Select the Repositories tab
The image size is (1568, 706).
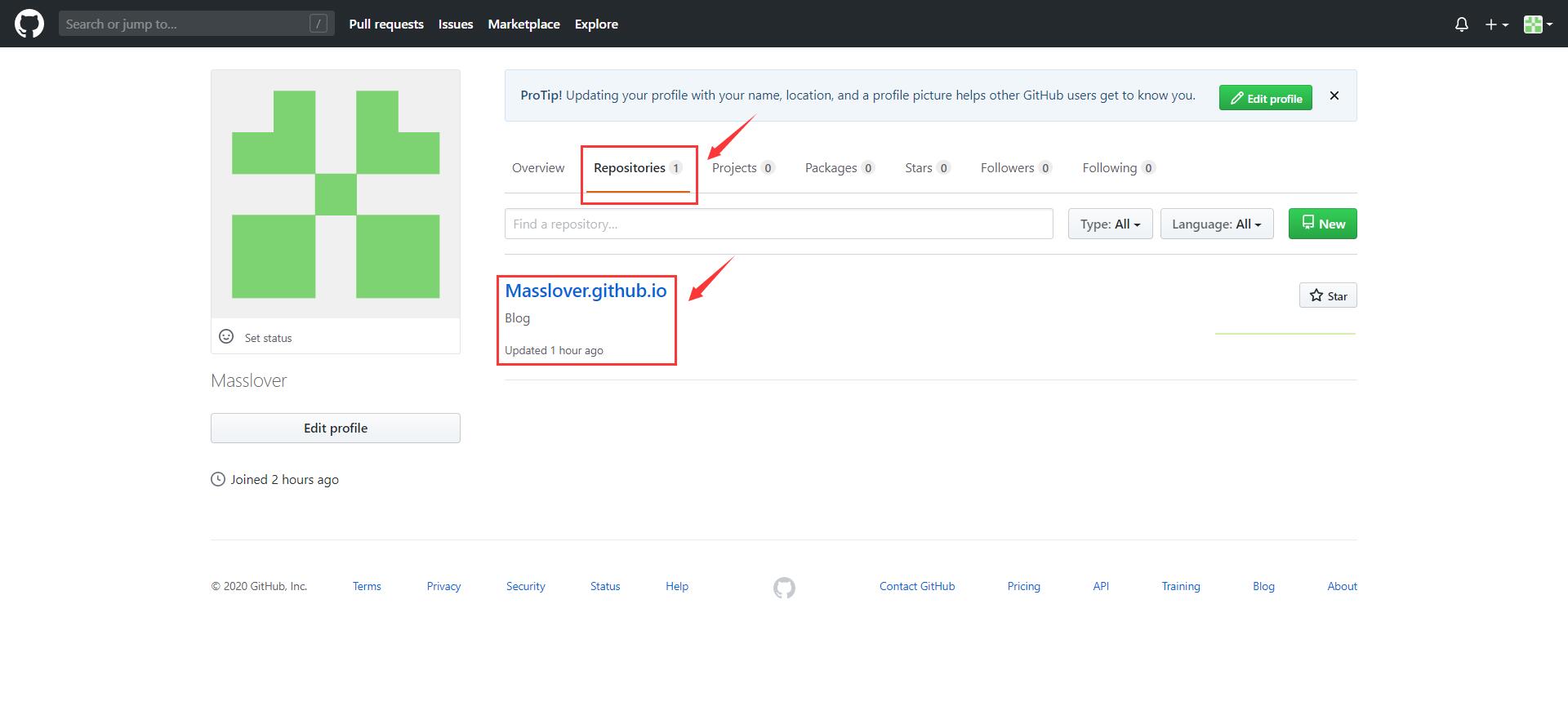pyautogui.click(x=637, y=168)
